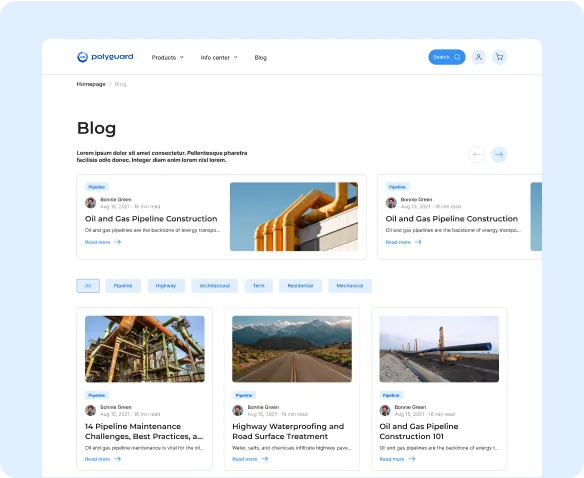Expand the Products dropdown menu
The width and height of the screenshot is (584, 478).
point(168,57)
